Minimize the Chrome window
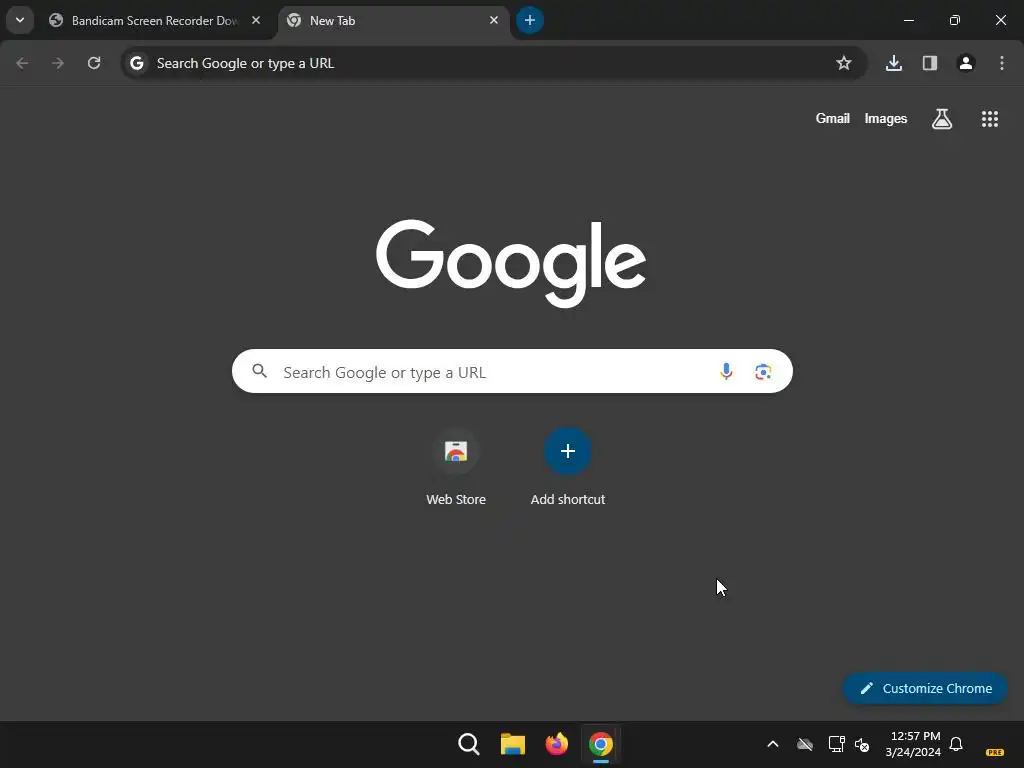Screen dimensions: 1024x768 (x=908, y=20)
